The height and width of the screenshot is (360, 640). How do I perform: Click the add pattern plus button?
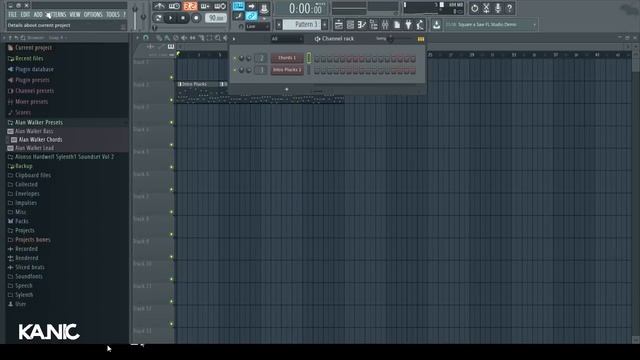pyautogui.click(x=325, y=25)
